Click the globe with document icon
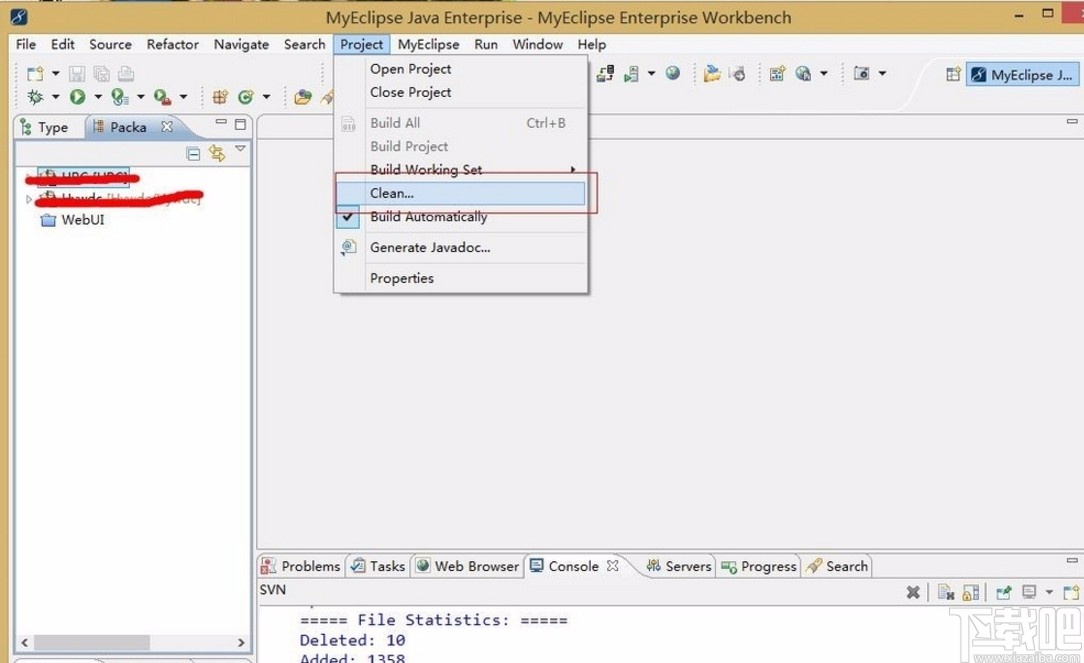This screenshot has height=663, width=1084. [803, 73]
